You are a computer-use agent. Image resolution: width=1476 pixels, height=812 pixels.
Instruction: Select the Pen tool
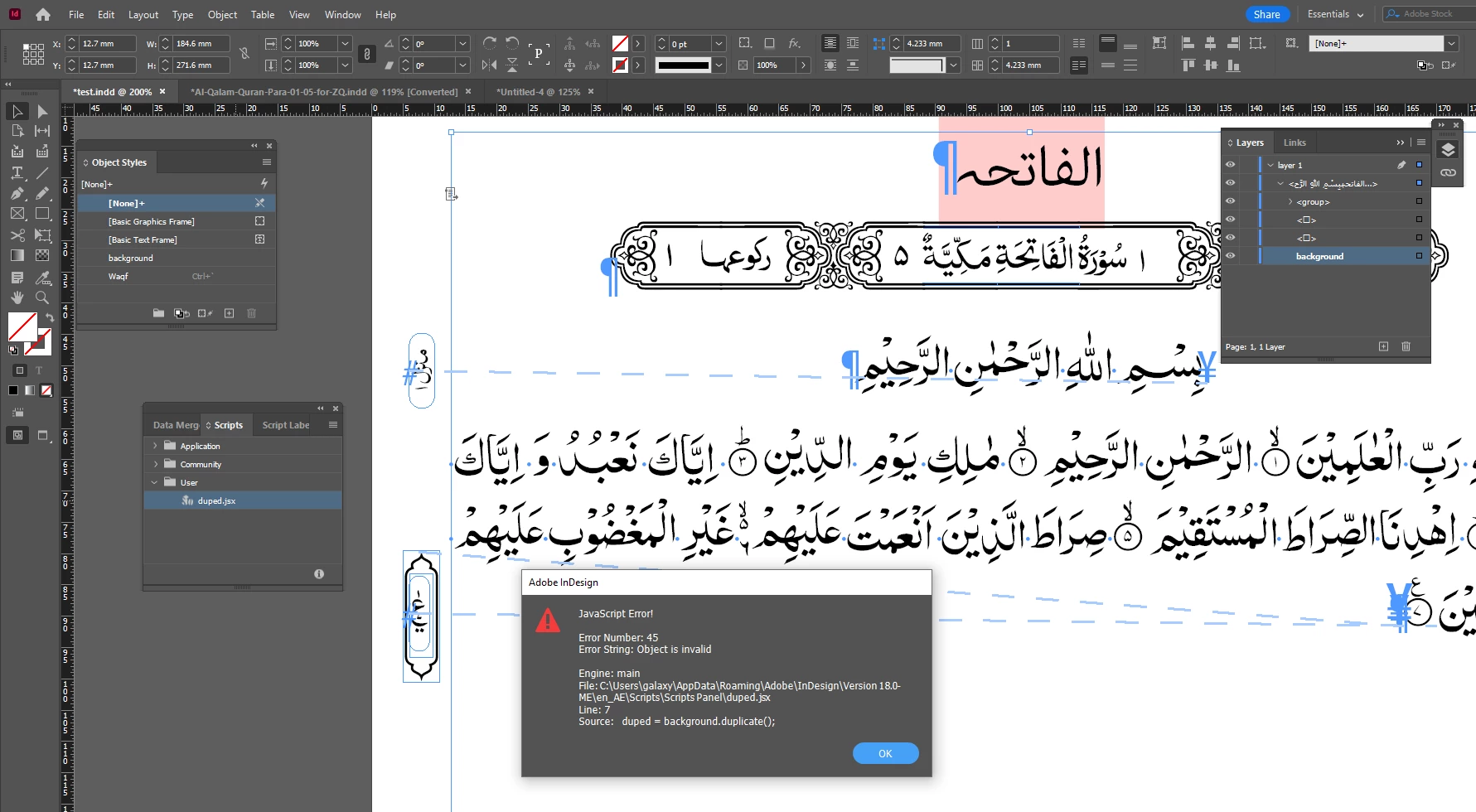click(x=17, y=193)
